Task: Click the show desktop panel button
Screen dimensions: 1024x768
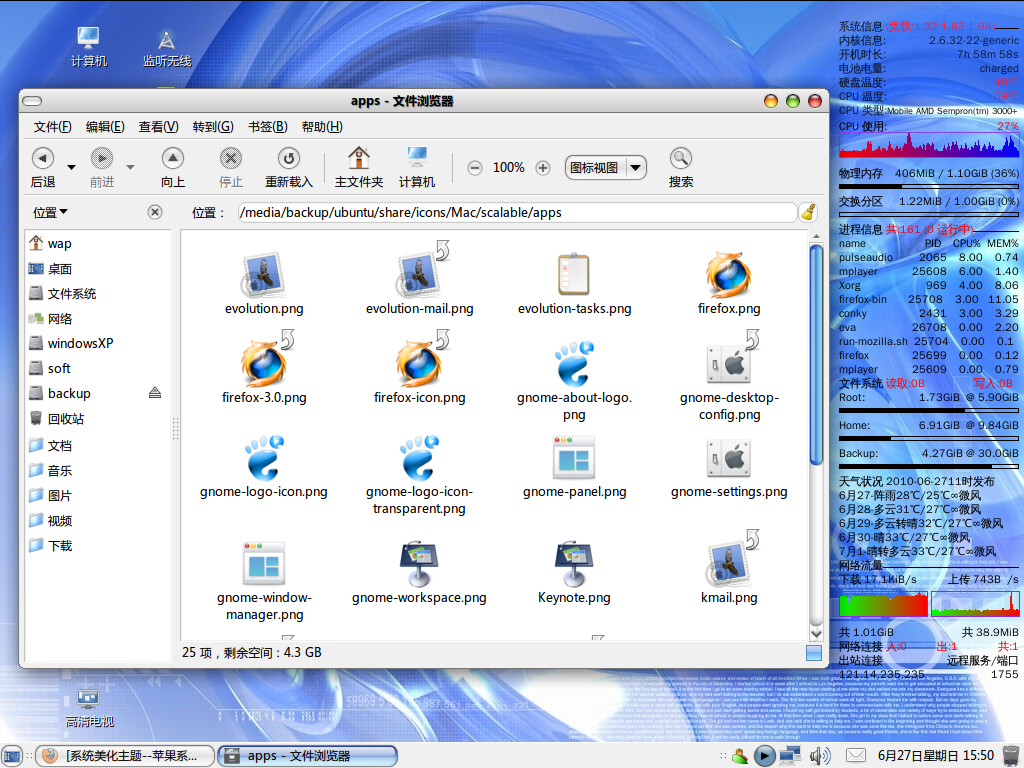Action: pyautogui.click(x=12, y=756)
